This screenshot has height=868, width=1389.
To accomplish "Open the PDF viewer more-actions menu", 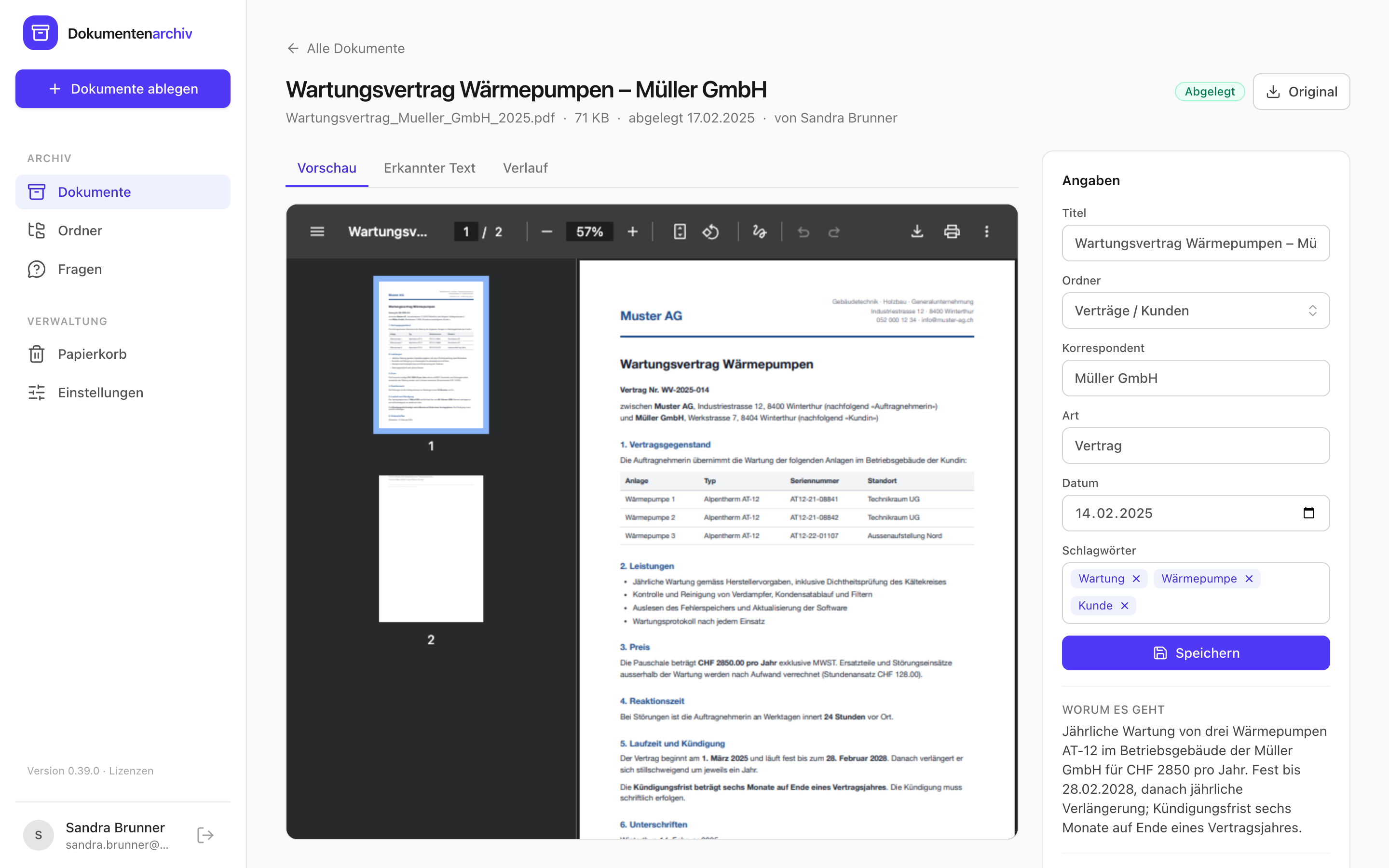I will (987, 231).
